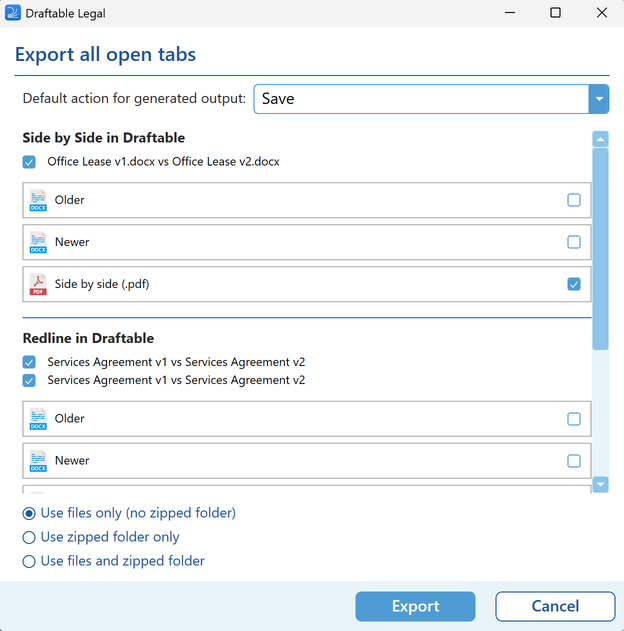Click DOCX icon for Older in Redline section
The image size is (624, 631).
(38, 419)
